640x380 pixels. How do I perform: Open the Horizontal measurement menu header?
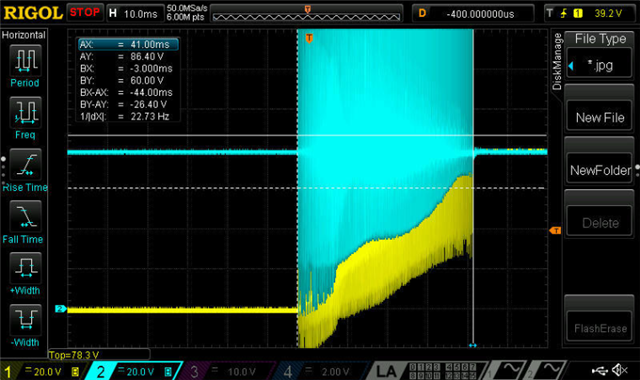point(24,35)
